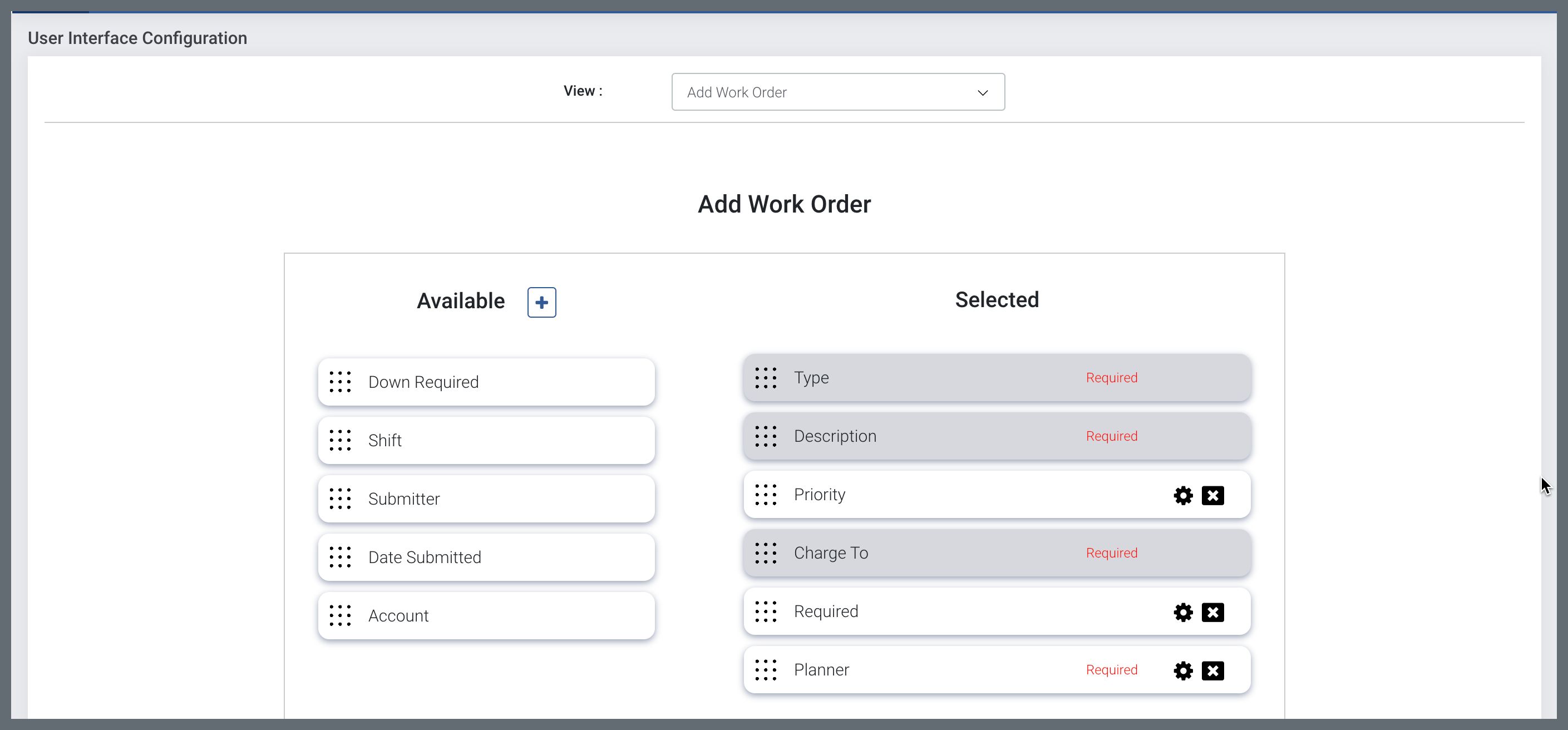The image size is (1568, 730).
Task: Click the plus icon next to Available
Action: 541,303
